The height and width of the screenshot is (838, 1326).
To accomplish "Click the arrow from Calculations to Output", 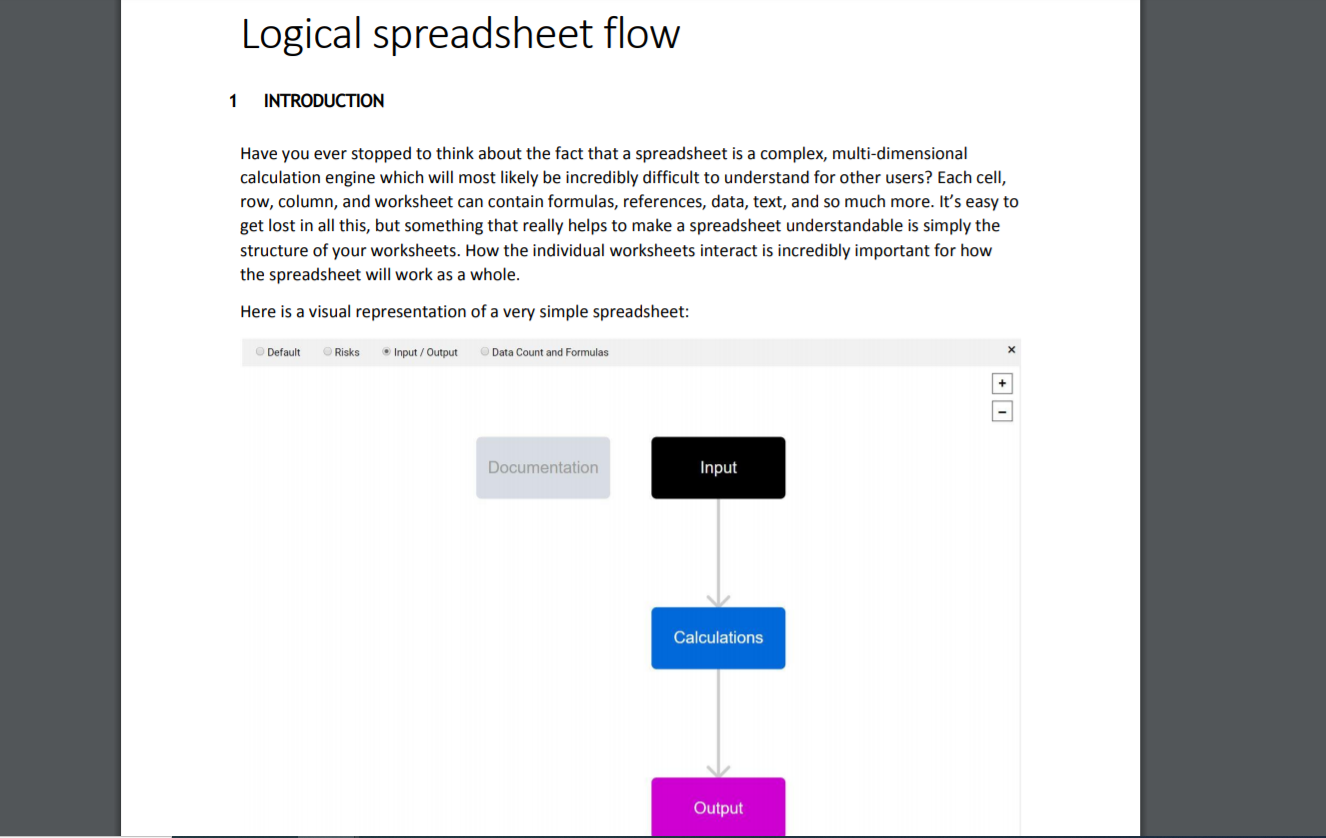I will pos(718,723).
